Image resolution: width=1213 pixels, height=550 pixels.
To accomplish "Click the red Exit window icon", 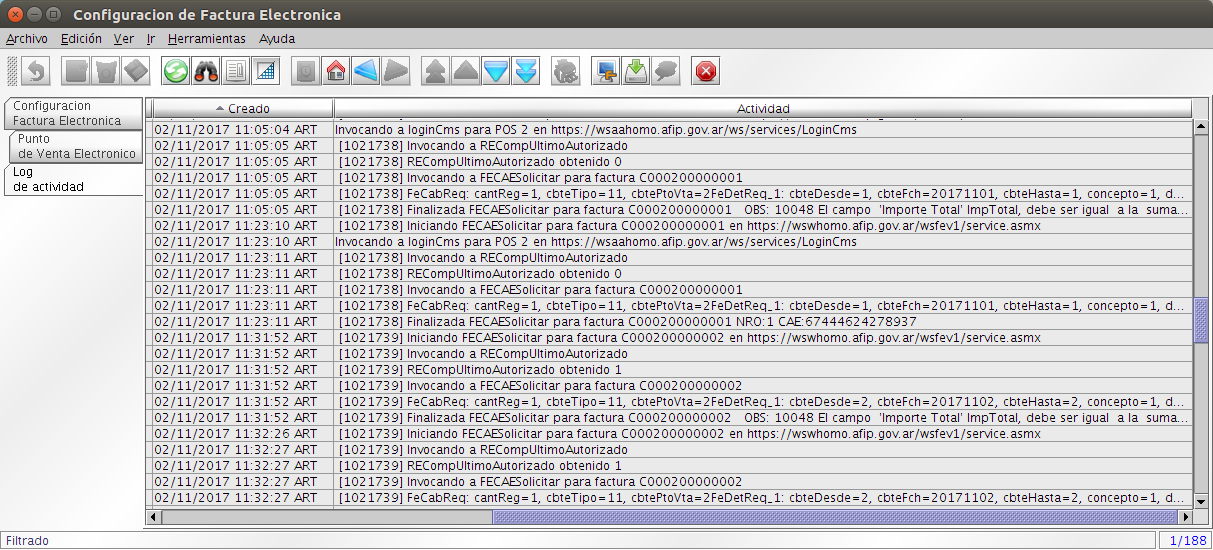I will coord(706,71).
